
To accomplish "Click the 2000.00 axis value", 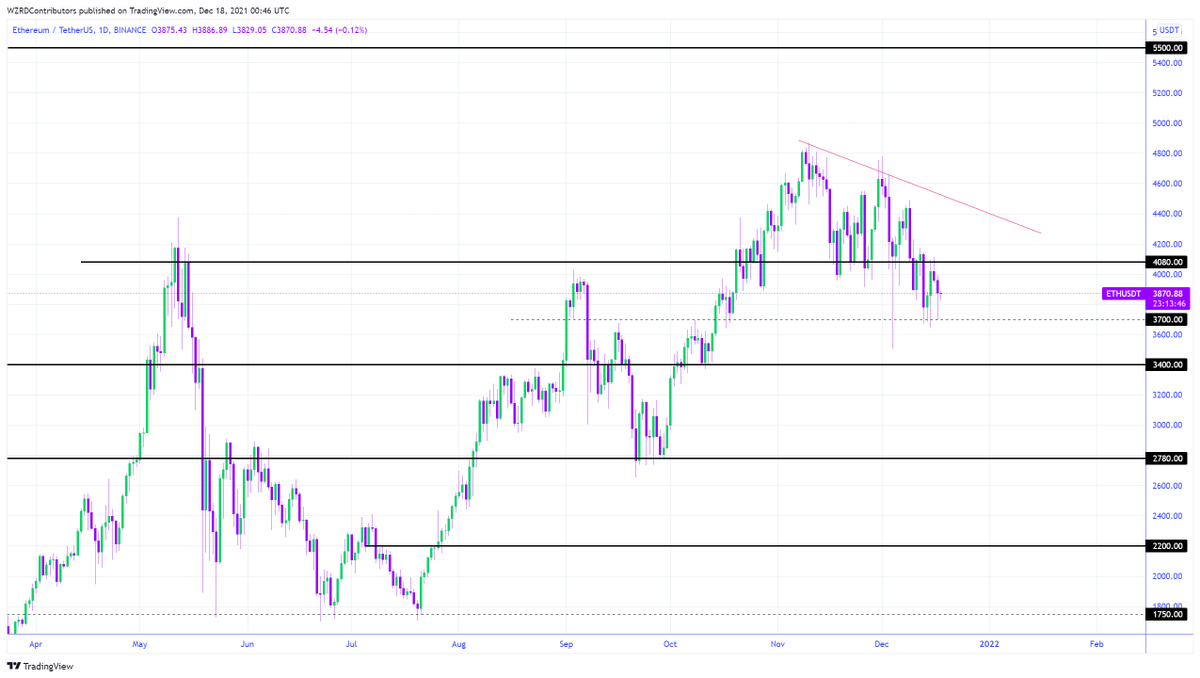I will [1166, 576].
